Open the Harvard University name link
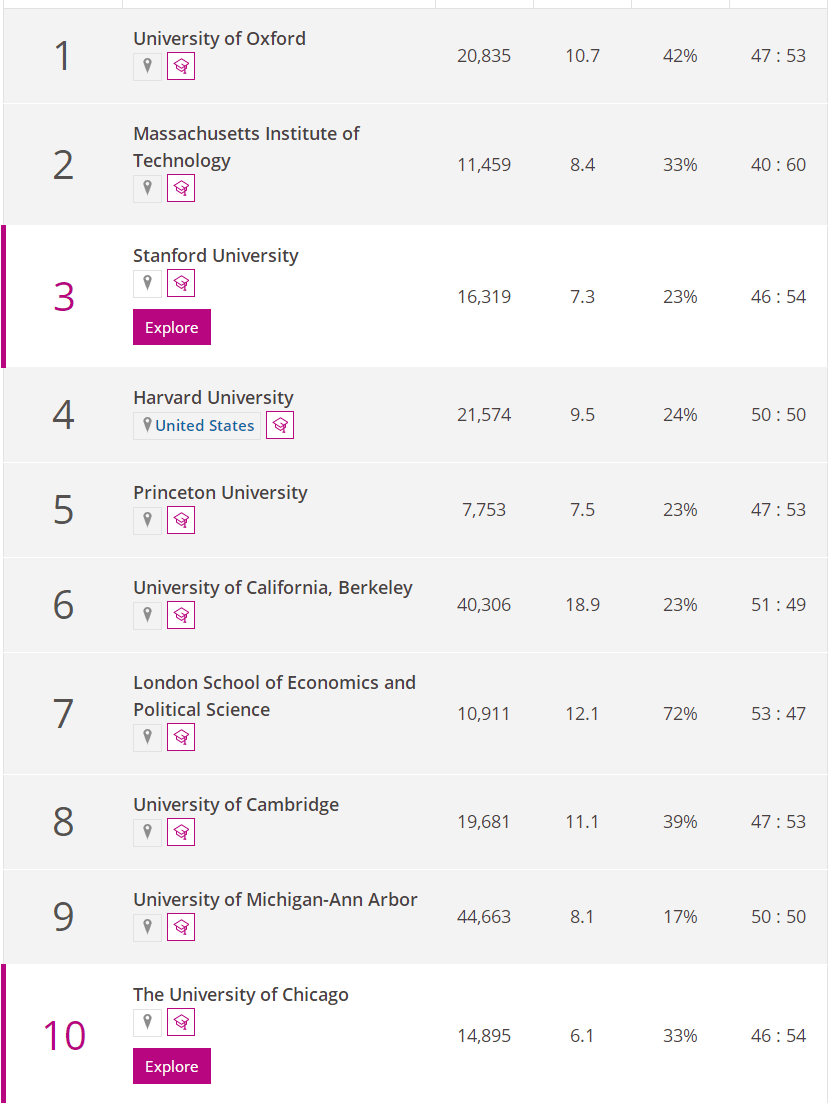The height and width of the screenshot is (1103, 835). pos(213,398)
